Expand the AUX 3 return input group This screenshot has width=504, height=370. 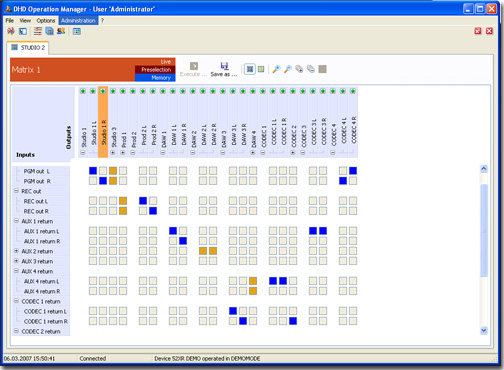(x=16, y=261)
